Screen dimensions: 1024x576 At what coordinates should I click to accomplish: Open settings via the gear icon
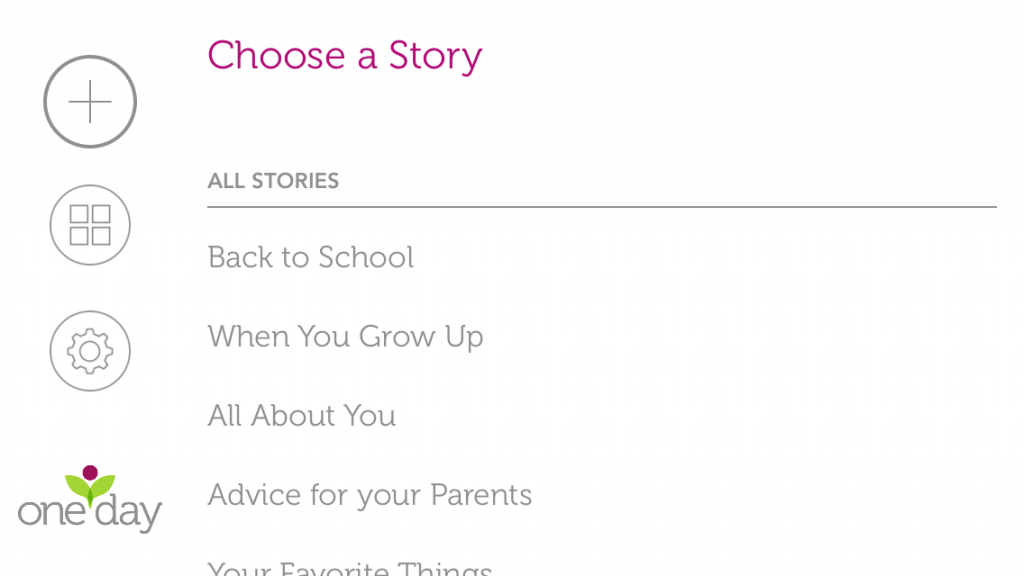[90, 351]
